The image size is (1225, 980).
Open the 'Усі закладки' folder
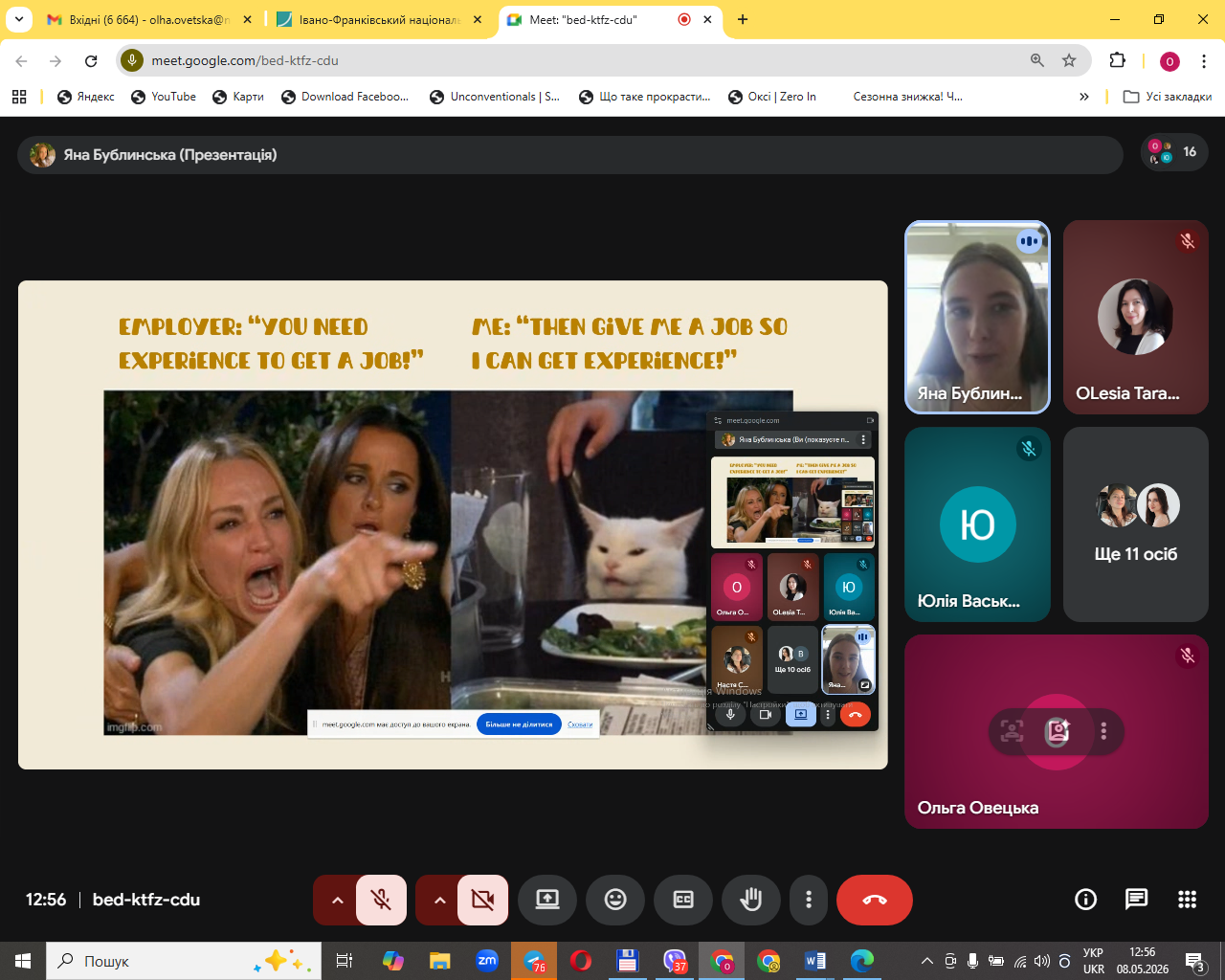(1167, 97)
